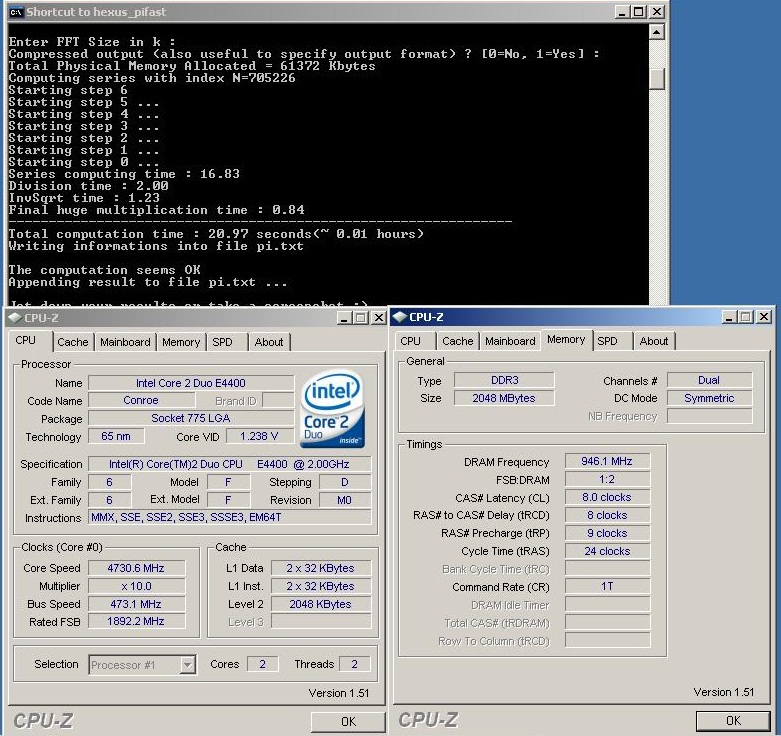The height and width of the screenshot is (736, 781).
Task: Close the hexus_pifast console window
Action: (x=657, y=12)
